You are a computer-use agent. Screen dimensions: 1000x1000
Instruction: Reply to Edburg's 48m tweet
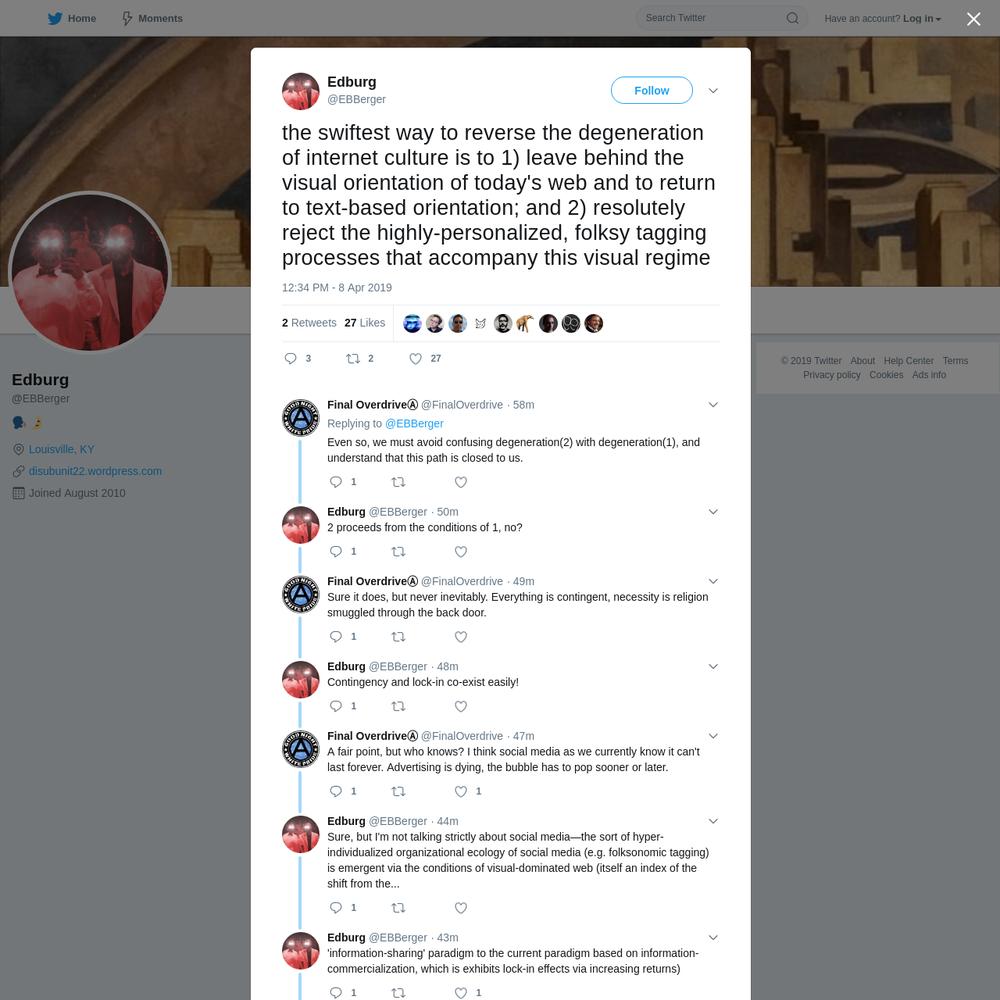pyautogui.click(x=335, y=706)
